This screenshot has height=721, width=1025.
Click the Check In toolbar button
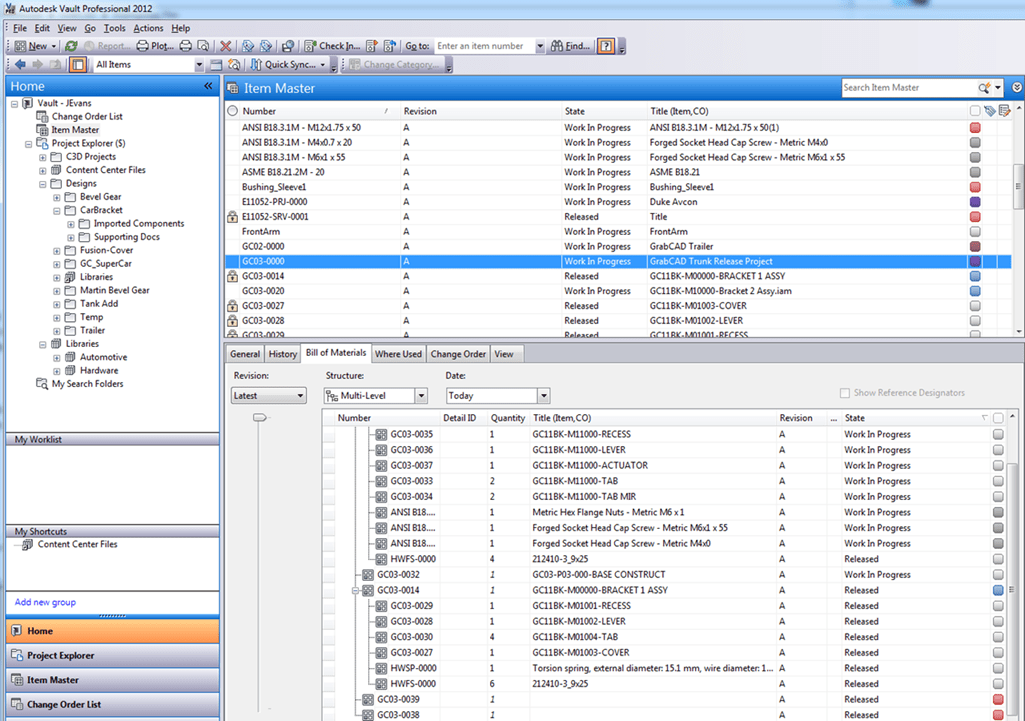pos(332,46)
